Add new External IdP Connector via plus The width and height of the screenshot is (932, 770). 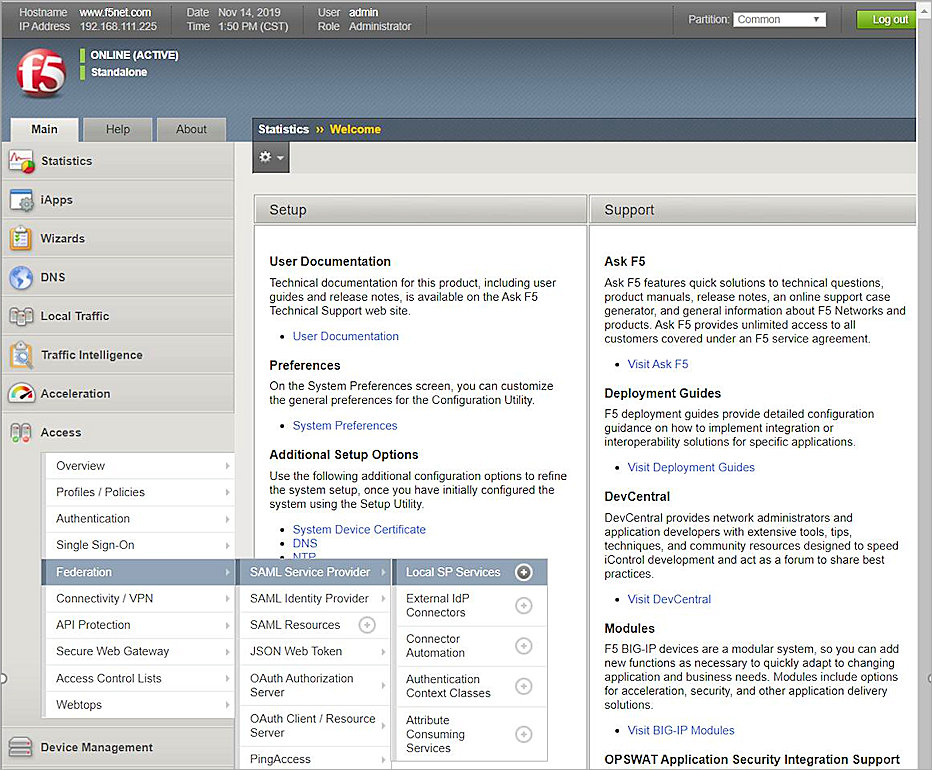pyautogui.click(x=523, y=606)
